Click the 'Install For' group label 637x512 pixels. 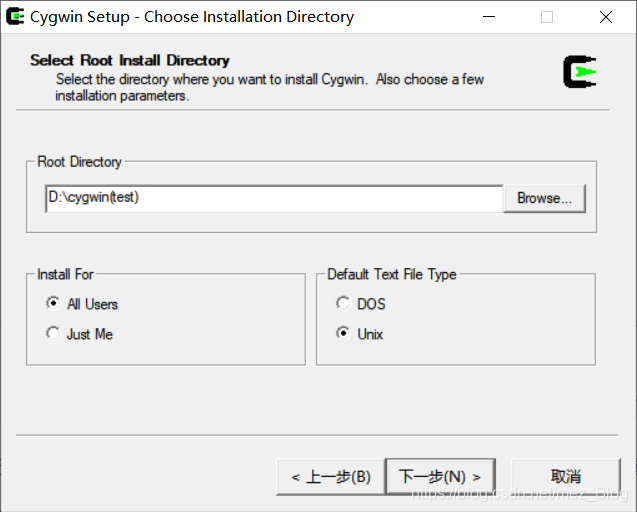tap(65, 274)
